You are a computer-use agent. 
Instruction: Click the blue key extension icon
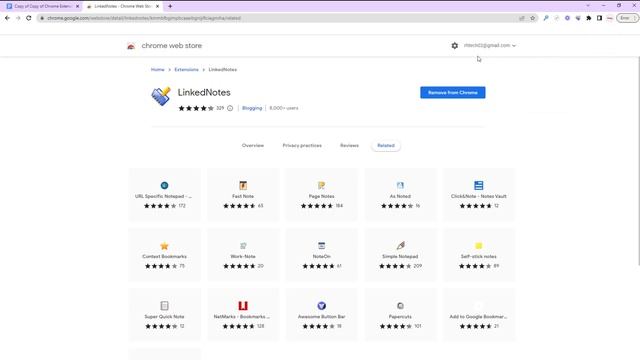pyautogui.click(x=546, y=18)
